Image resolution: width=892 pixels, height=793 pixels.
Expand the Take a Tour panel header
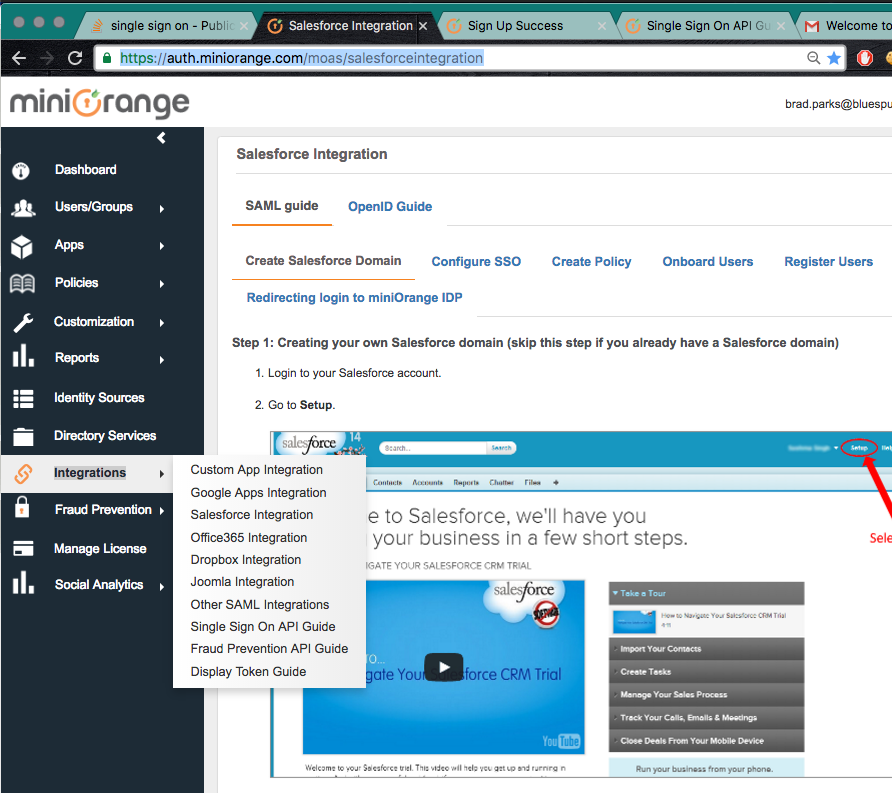[x=707, y=593]
